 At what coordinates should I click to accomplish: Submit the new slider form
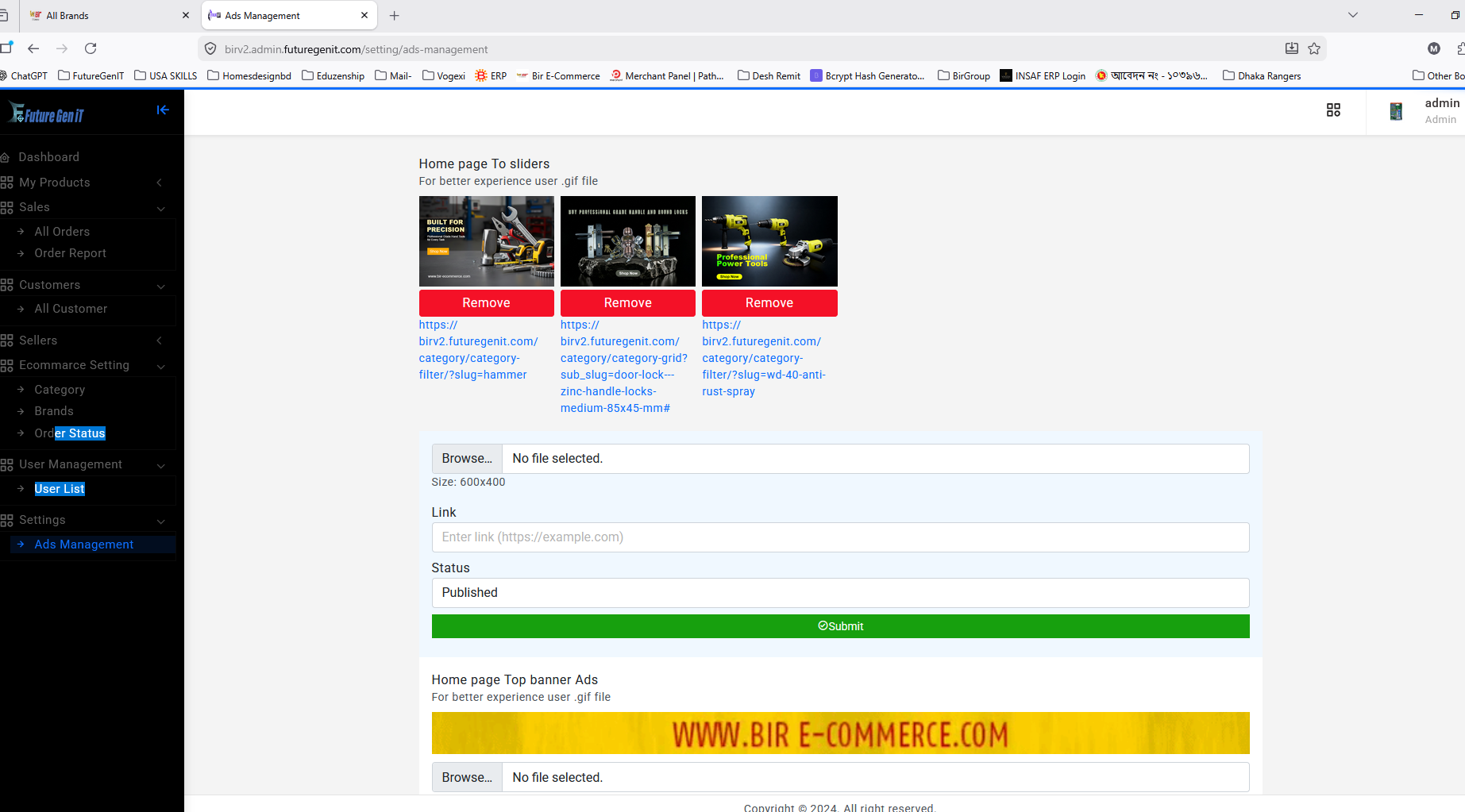coord(840,626)
